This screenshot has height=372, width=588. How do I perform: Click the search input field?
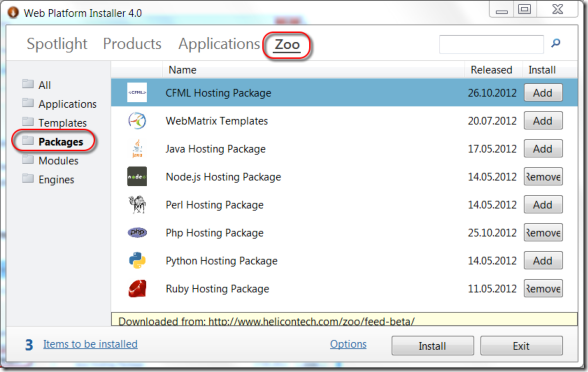click(x=491, y=44)
